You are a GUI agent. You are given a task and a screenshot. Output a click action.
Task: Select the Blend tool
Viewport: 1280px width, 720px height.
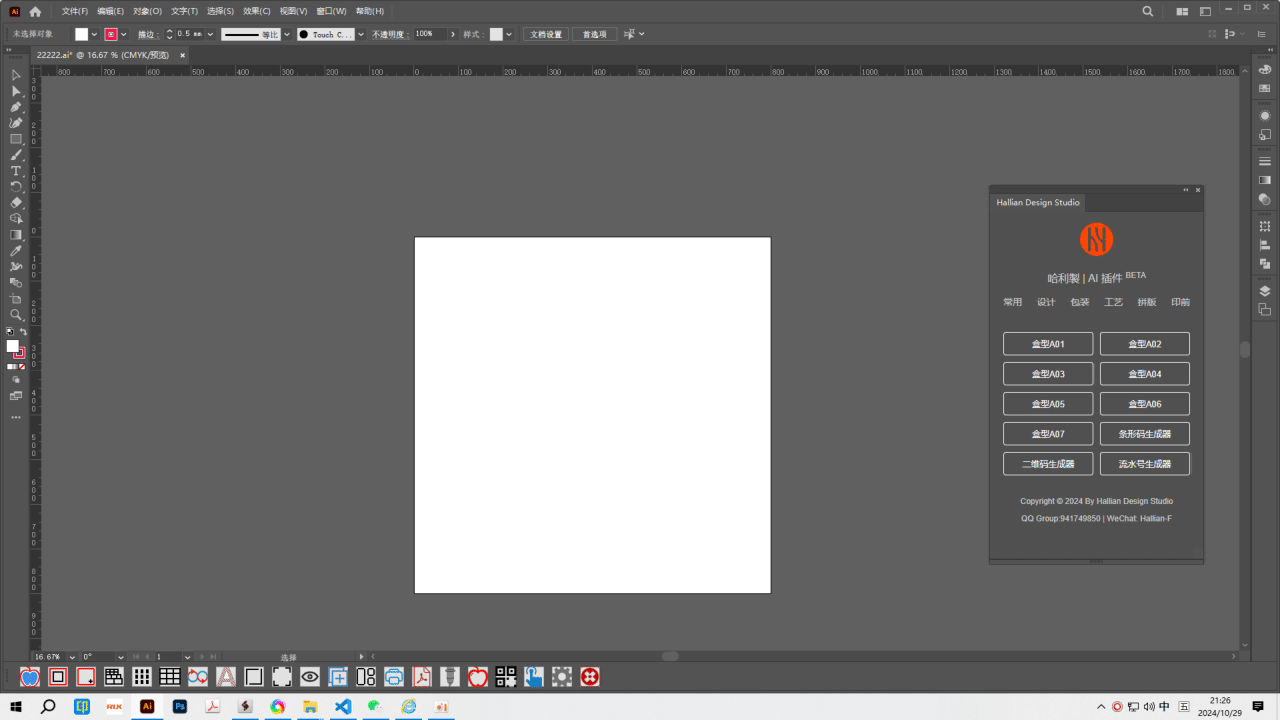coord(16,283)
